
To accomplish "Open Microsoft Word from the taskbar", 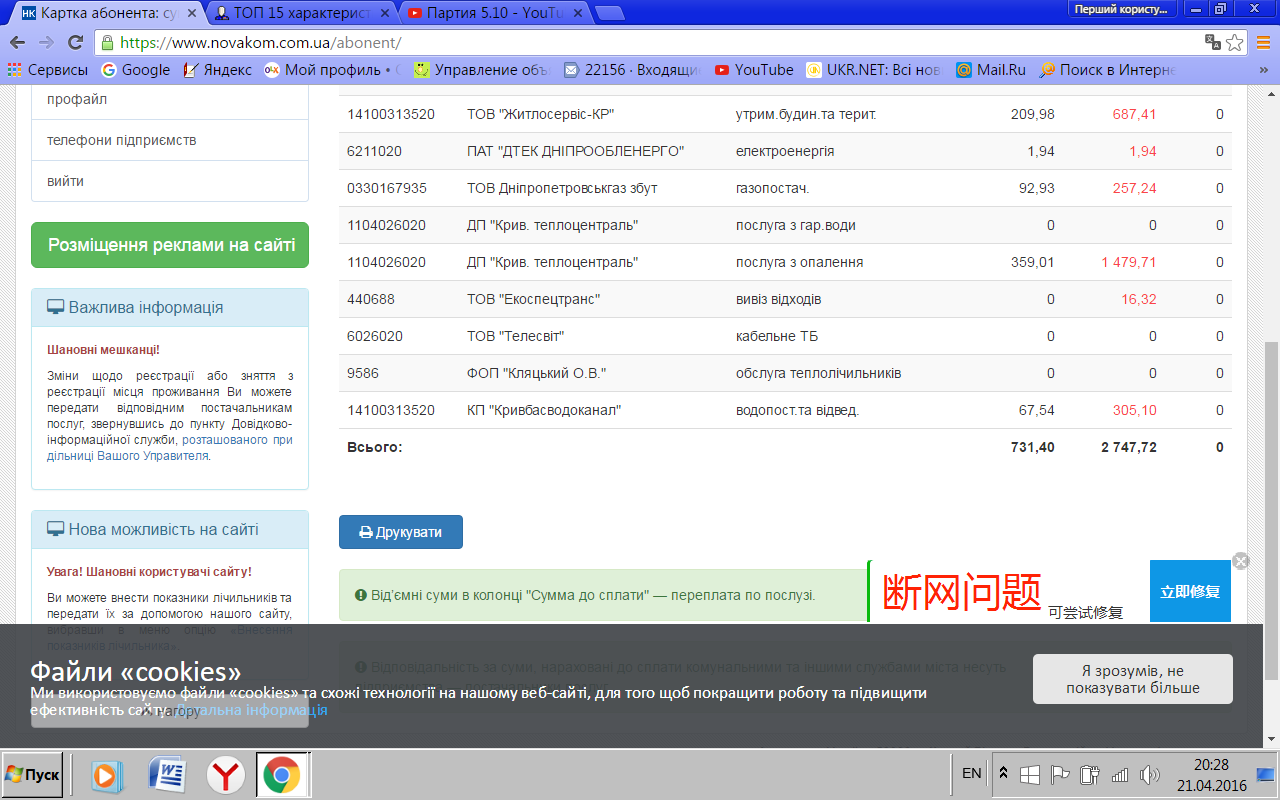I will coord(167,775).
